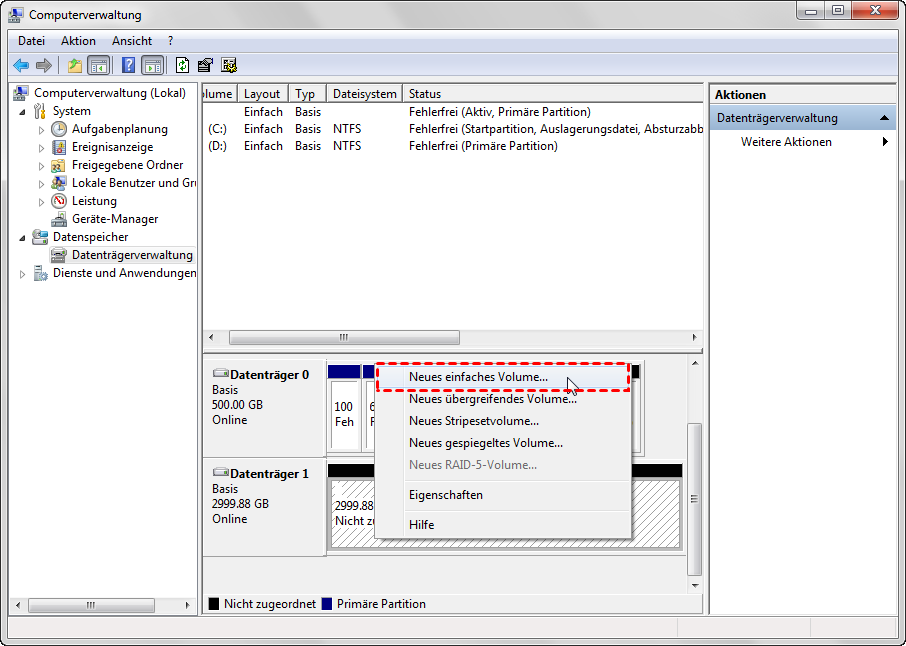Choose Neues gespiegeltes Volume... menu entry

coord(503,443)
